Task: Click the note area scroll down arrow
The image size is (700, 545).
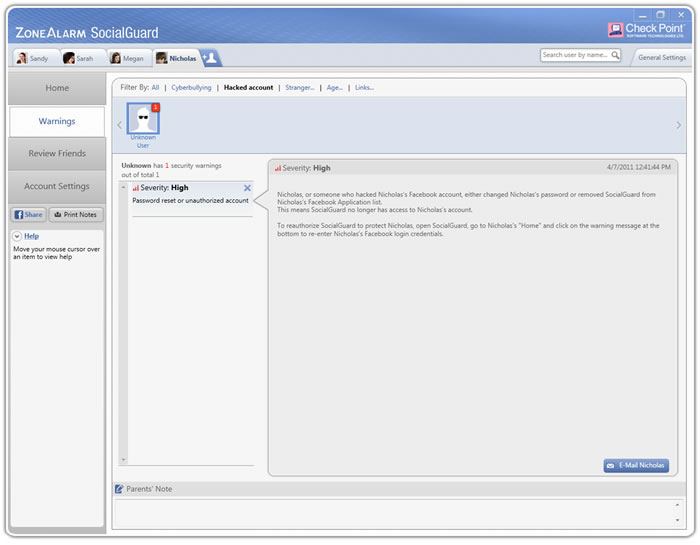Action: coord(677,520)
